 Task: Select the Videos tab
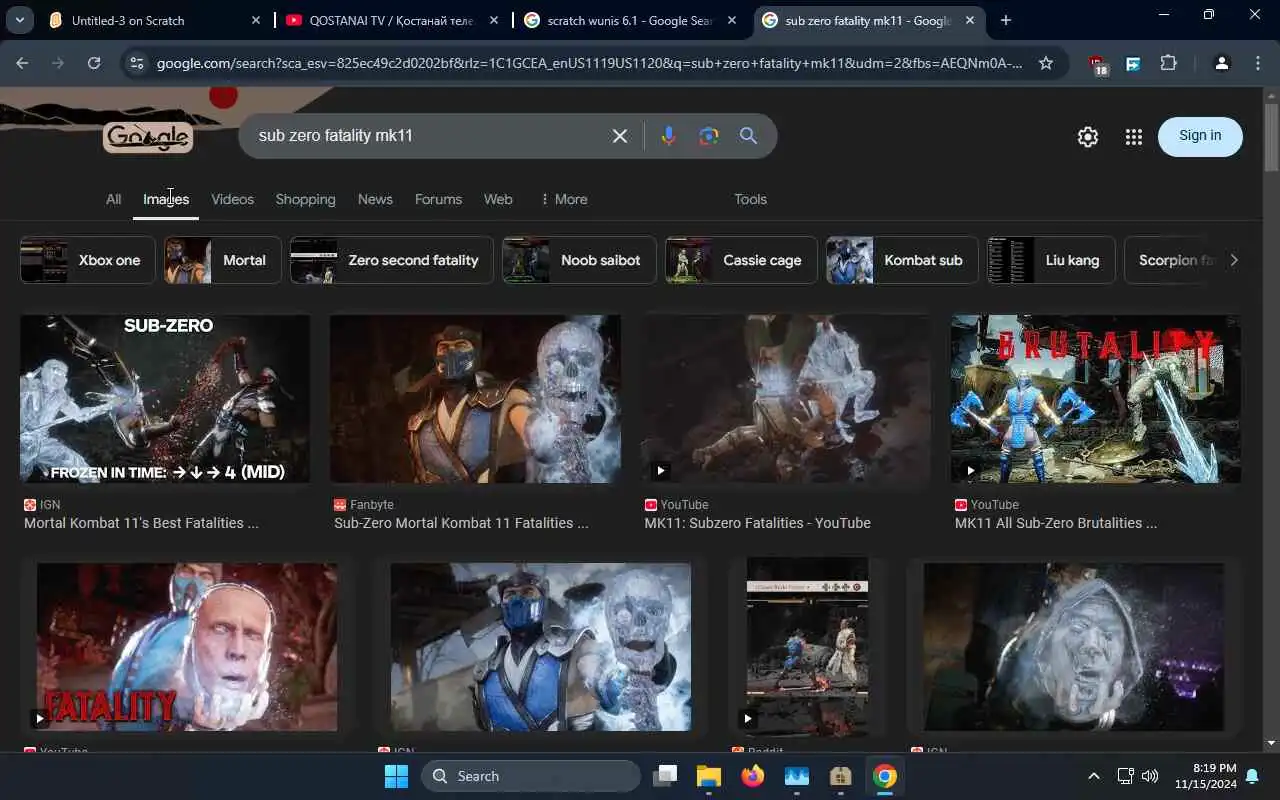[232, 199]
